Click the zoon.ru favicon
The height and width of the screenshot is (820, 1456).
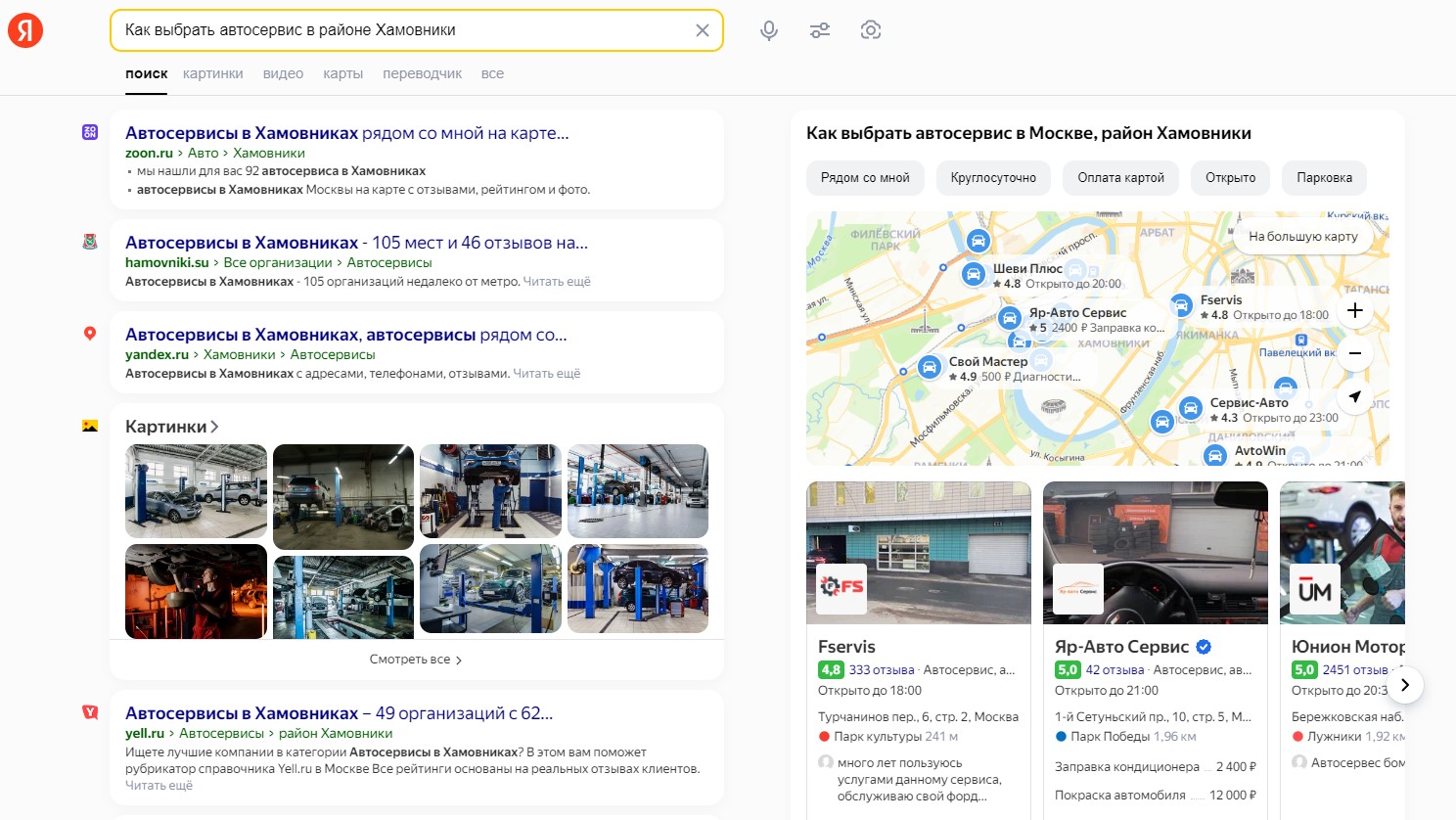tap(90, 132)
